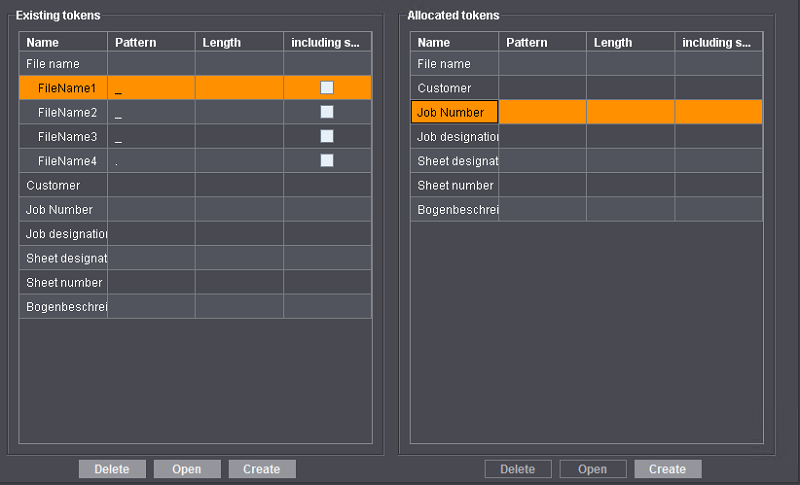Image resolution: width=800 pixels, height=485 pixels.
Task: Click including s... header in Allocated tokens
Action: (719, 42)
